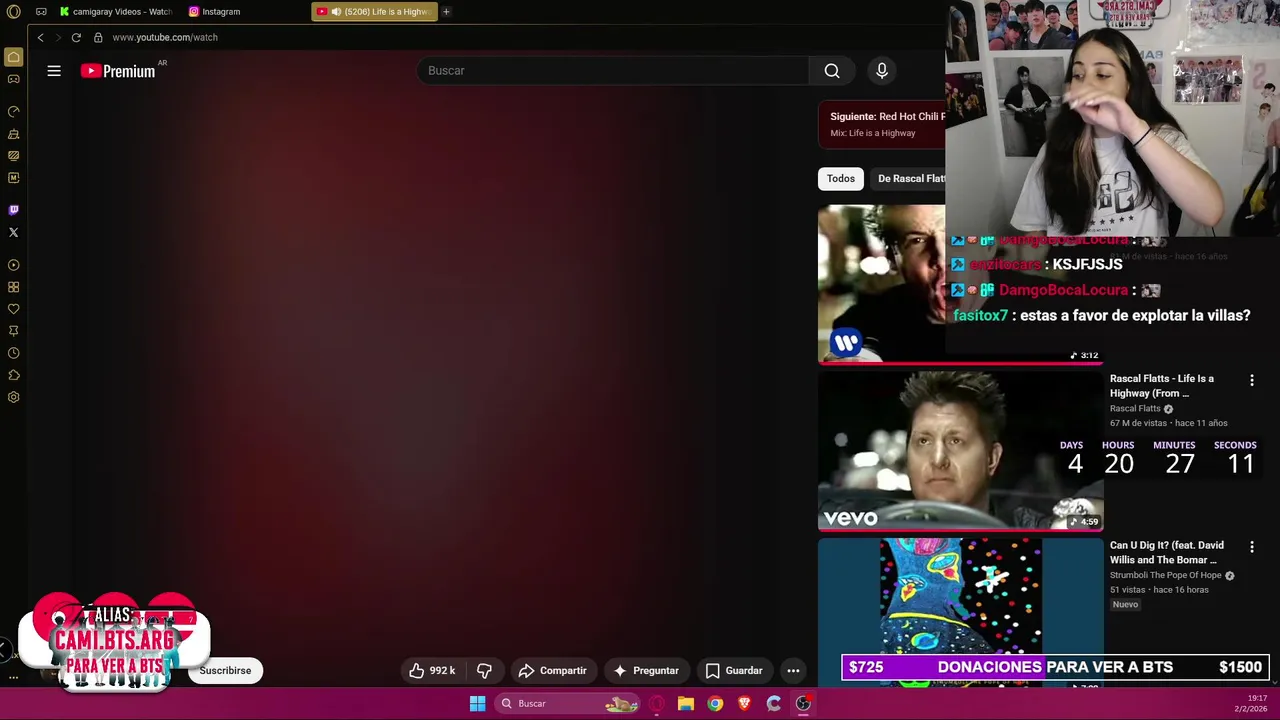1280x720 pixels.
Task: Open the settings gear icon in sidebar
Action: click(13, 397)
